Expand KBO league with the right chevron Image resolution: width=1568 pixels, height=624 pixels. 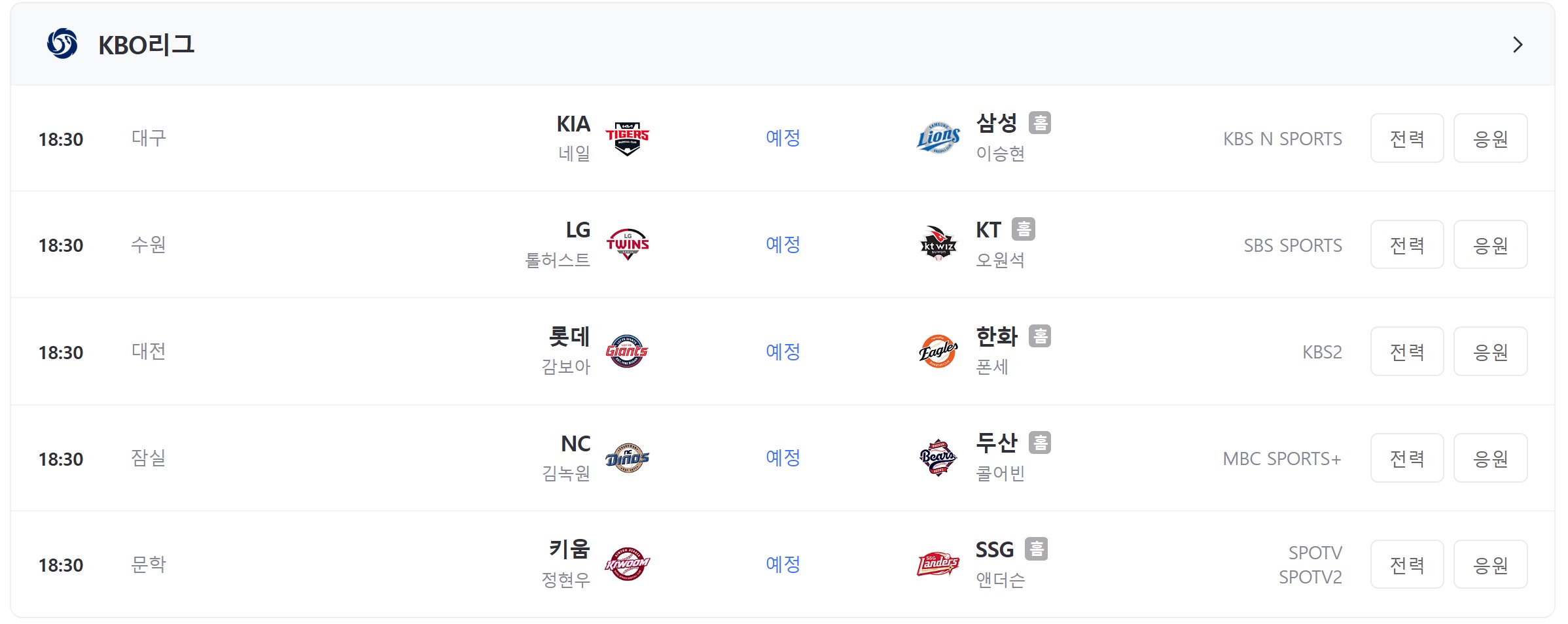click(x=1518, y=44)
